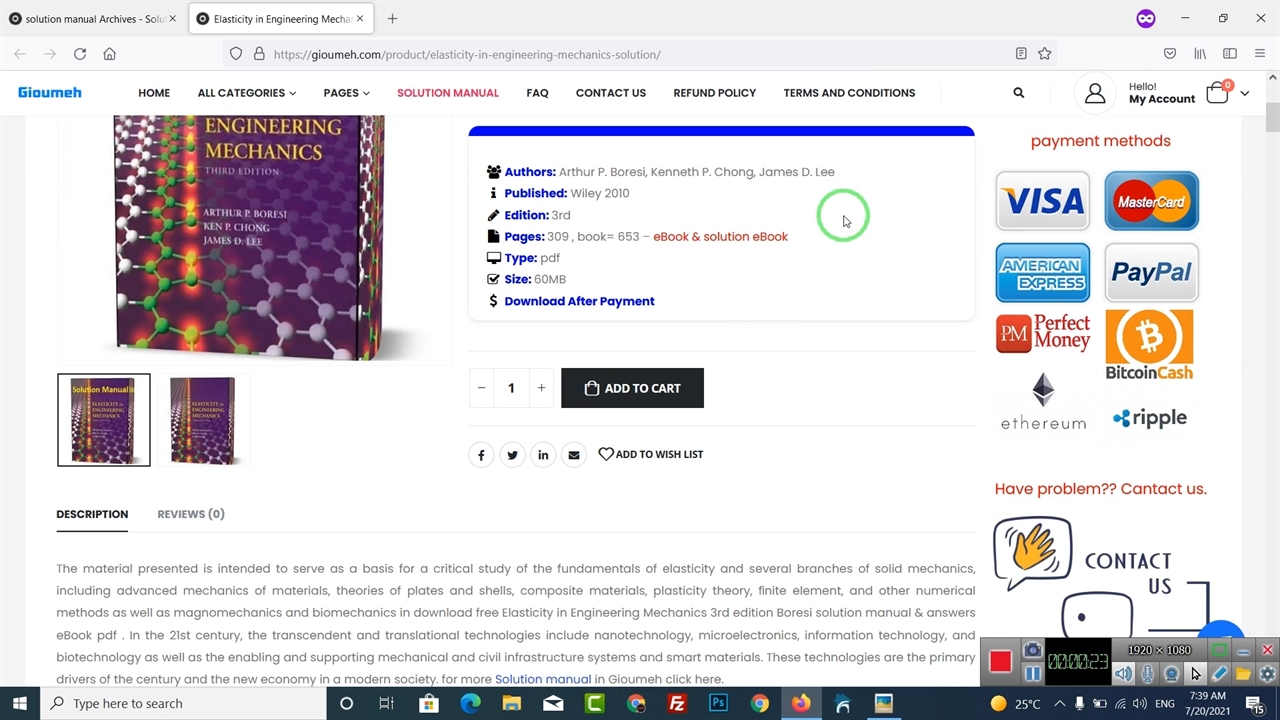Share product by email envelope icon

574,455
